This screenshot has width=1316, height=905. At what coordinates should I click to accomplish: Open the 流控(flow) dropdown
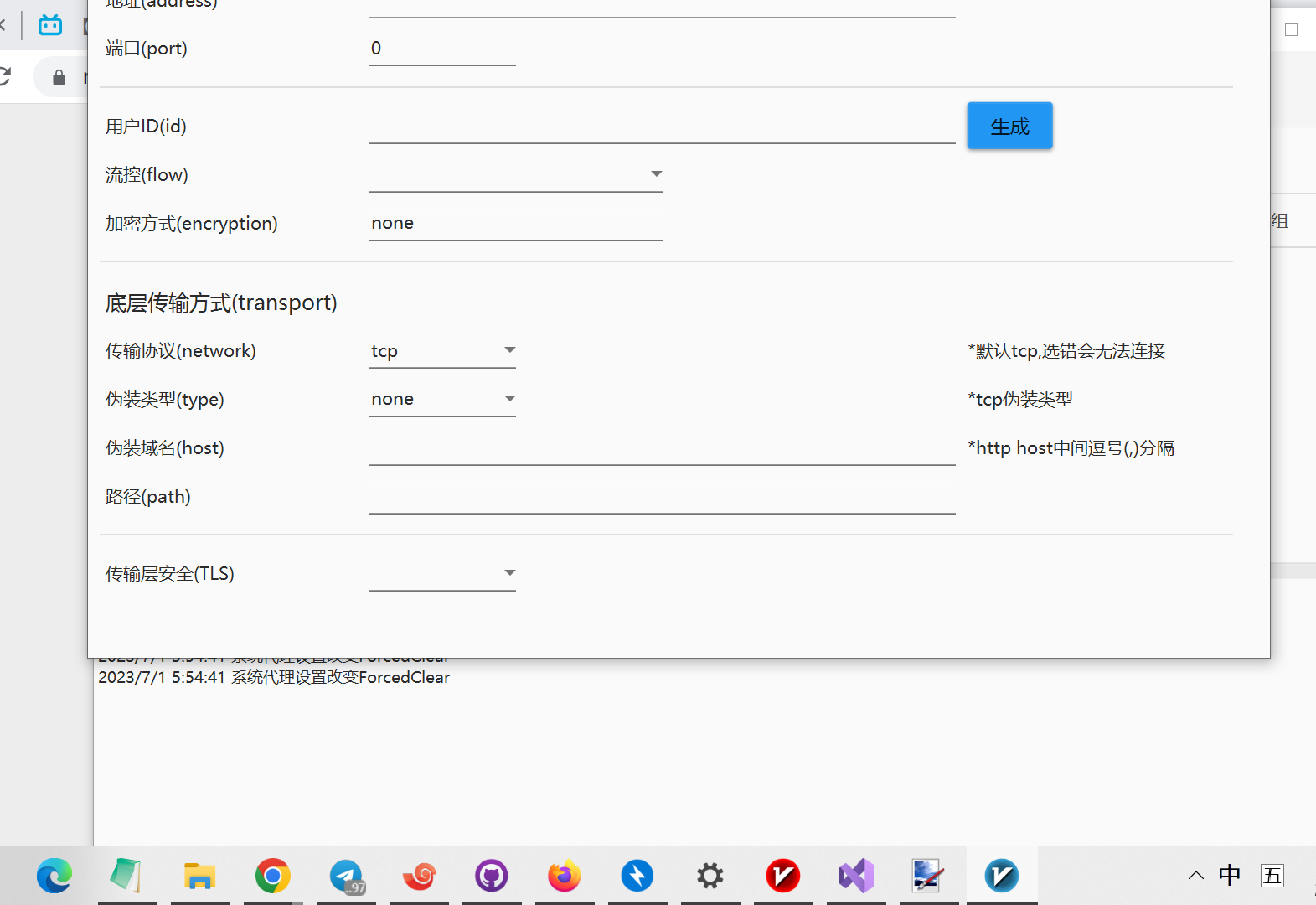[x=515, y=174]
